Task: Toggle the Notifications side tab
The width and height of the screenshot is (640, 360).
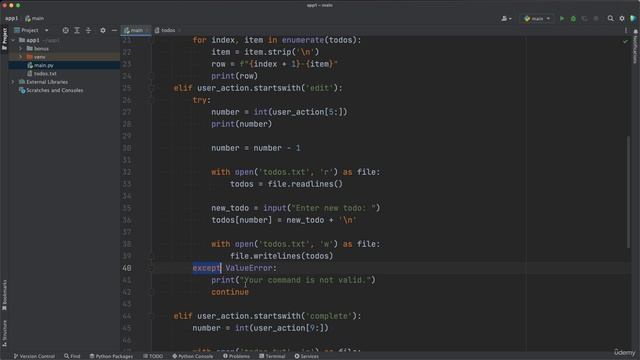Action: pos(635,46)
